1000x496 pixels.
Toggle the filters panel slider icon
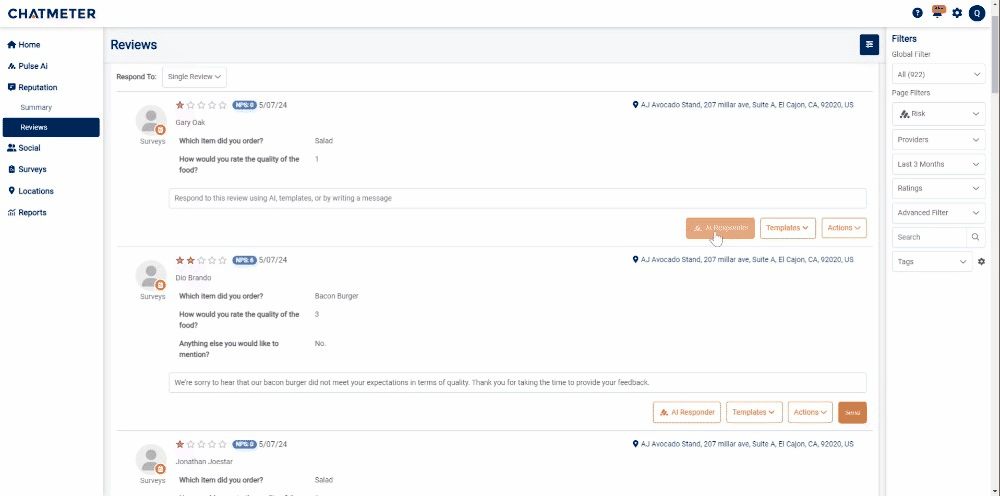pos(869,44)
